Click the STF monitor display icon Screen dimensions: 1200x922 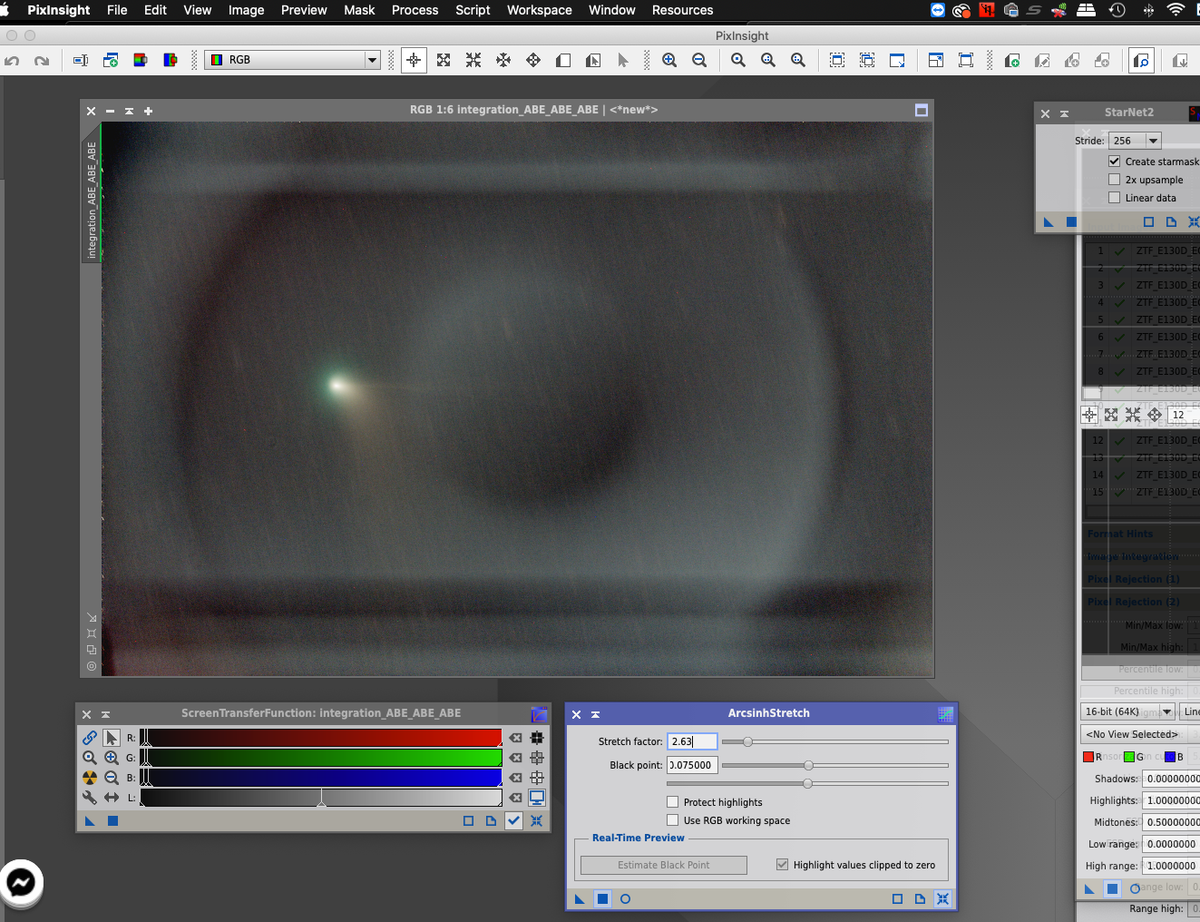(537, 797)
